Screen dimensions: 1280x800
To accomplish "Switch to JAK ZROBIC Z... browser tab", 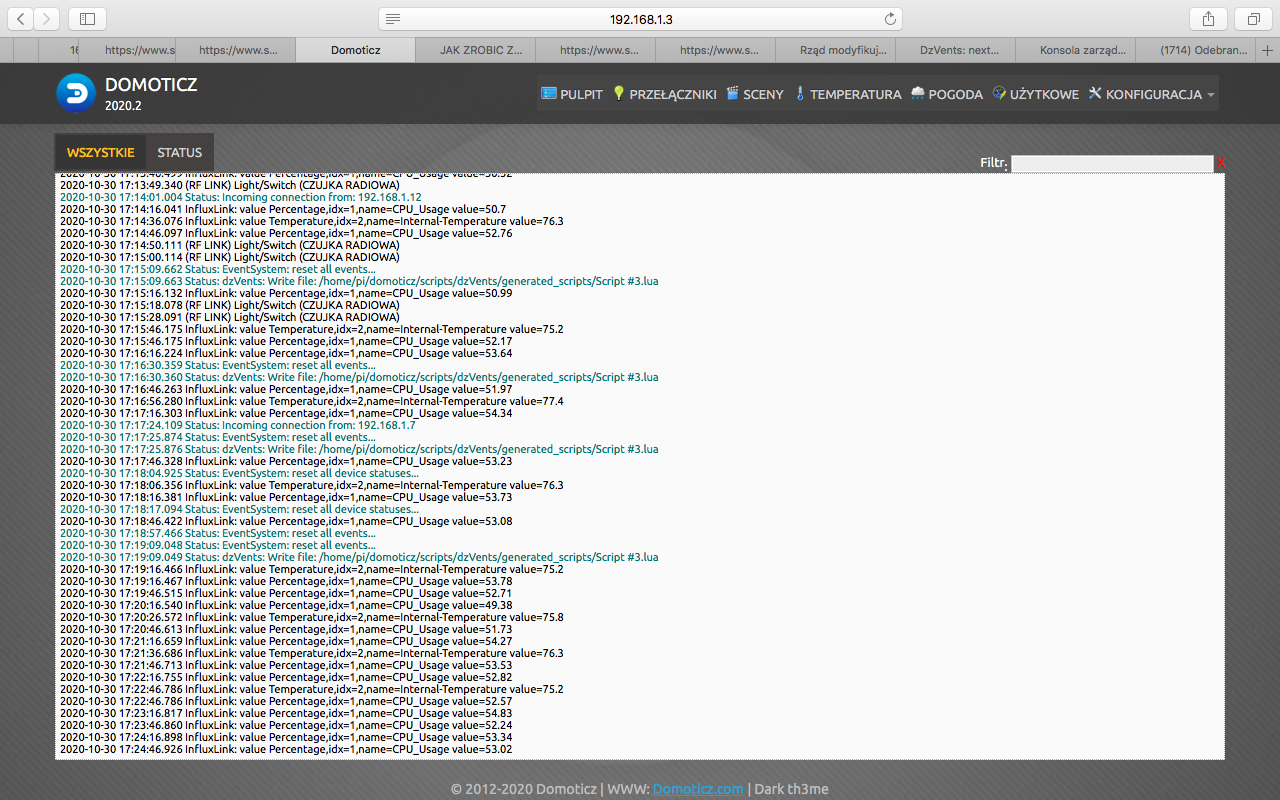I will (x=476, y=49).
